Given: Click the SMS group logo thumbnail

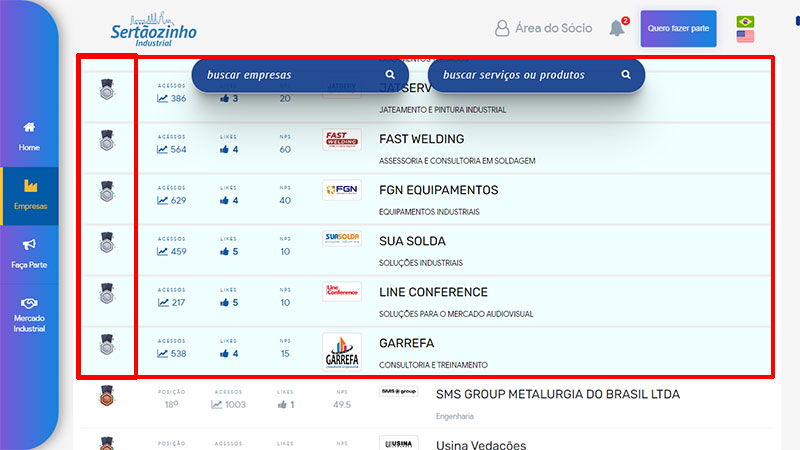Looking at the screenshot, I should 398,391.
